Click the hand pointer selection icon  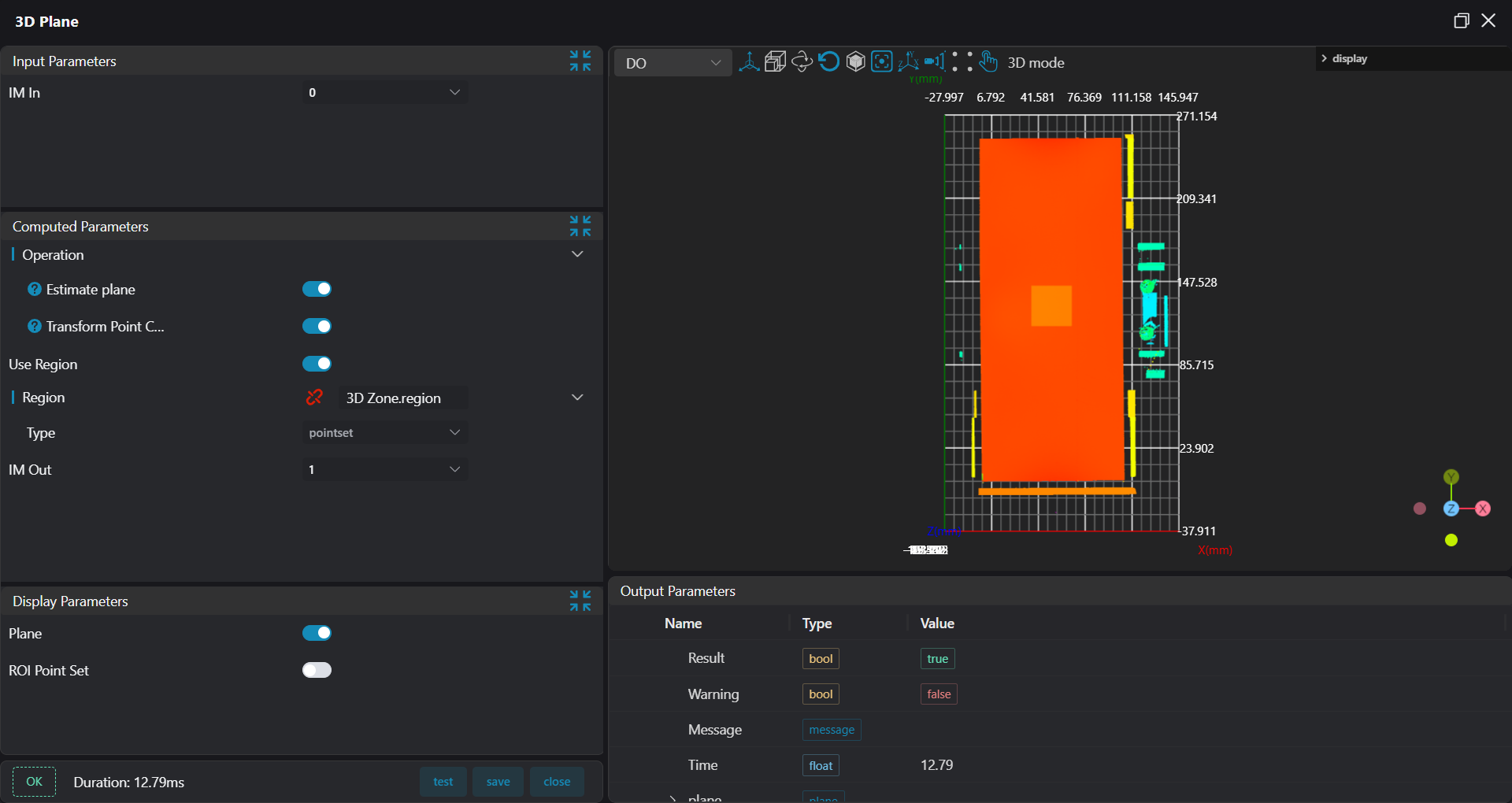(988, 61)
